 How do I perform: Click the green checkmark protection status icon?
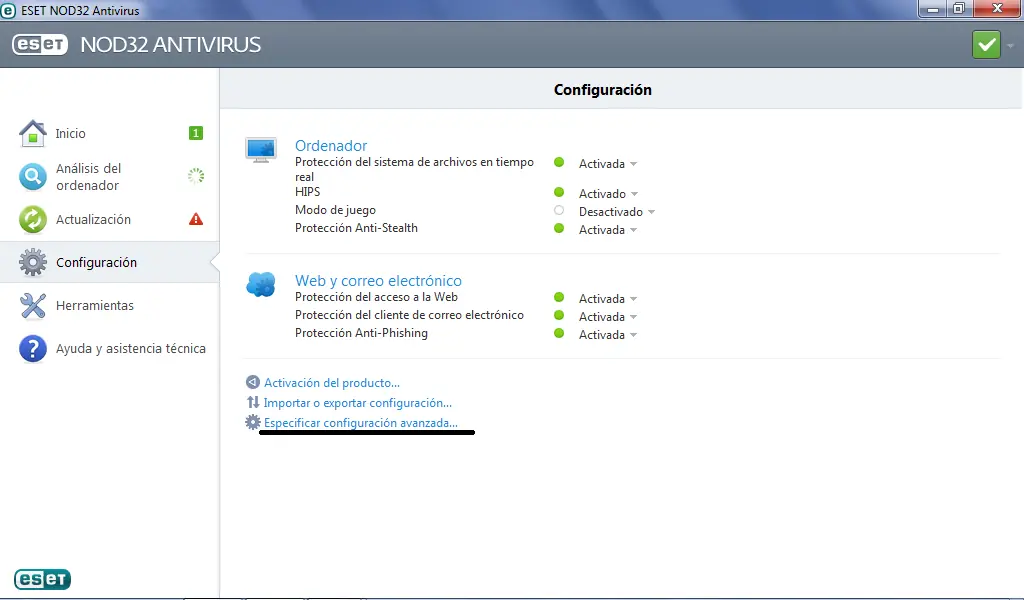pos(986,45)
